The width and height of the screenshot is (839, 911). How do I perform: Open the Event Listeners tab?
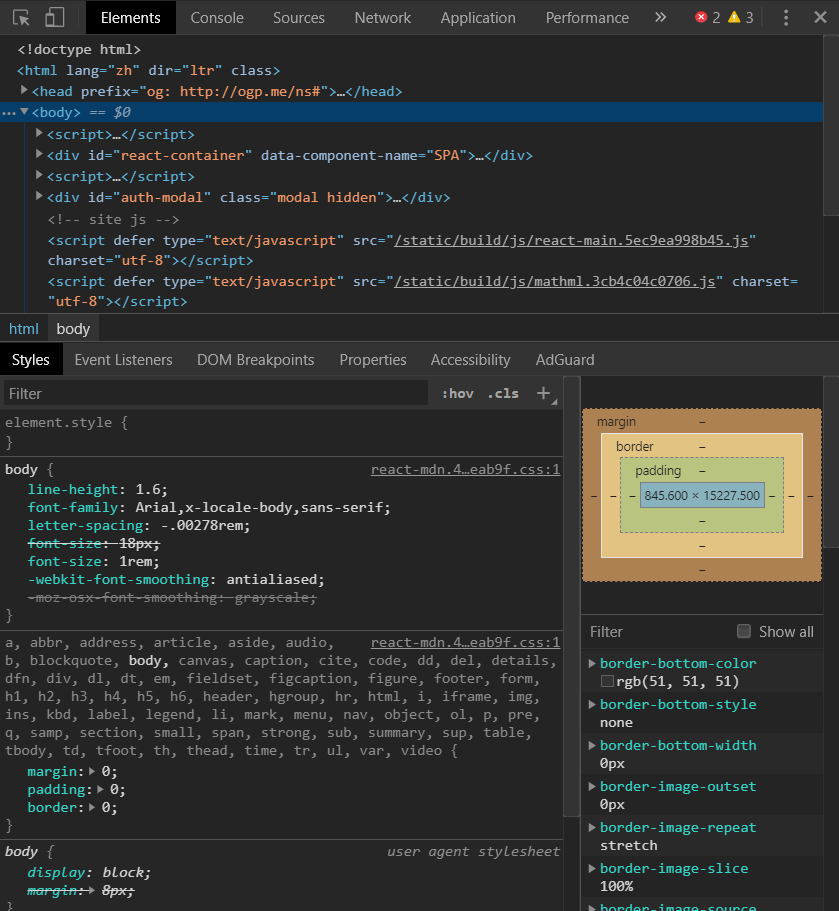click(x=123, y=360)
